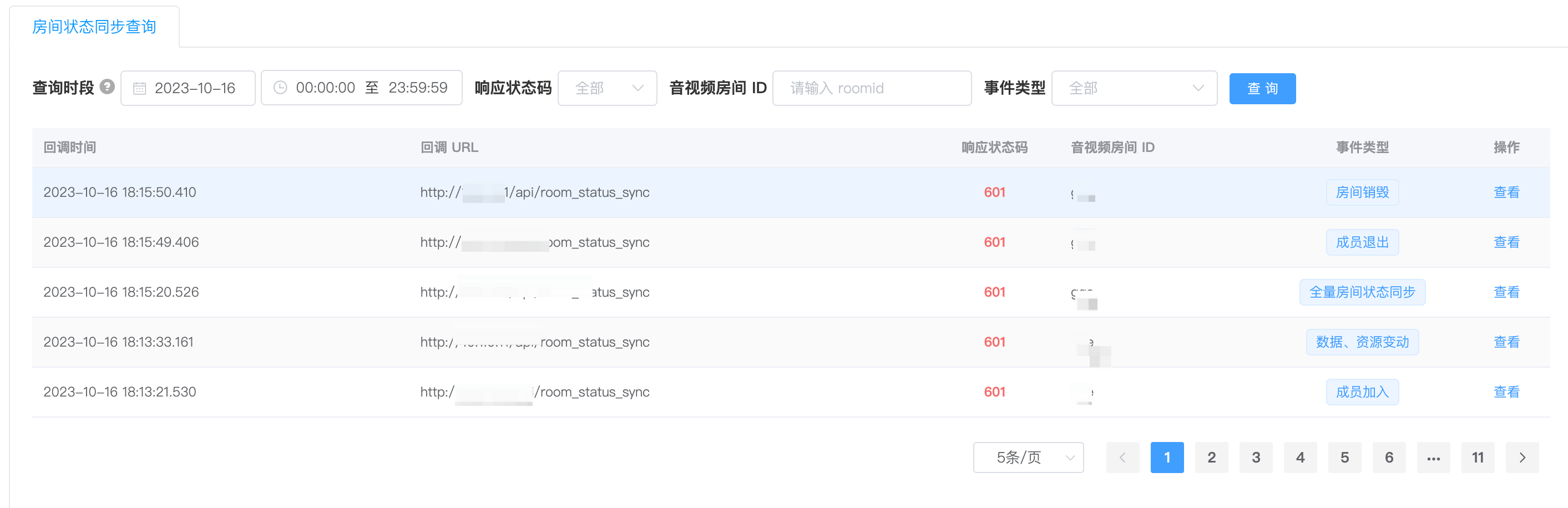Click the 数据、资源变动 event tag
This screenshot has height=508, width=1568.
(1362, 342)
